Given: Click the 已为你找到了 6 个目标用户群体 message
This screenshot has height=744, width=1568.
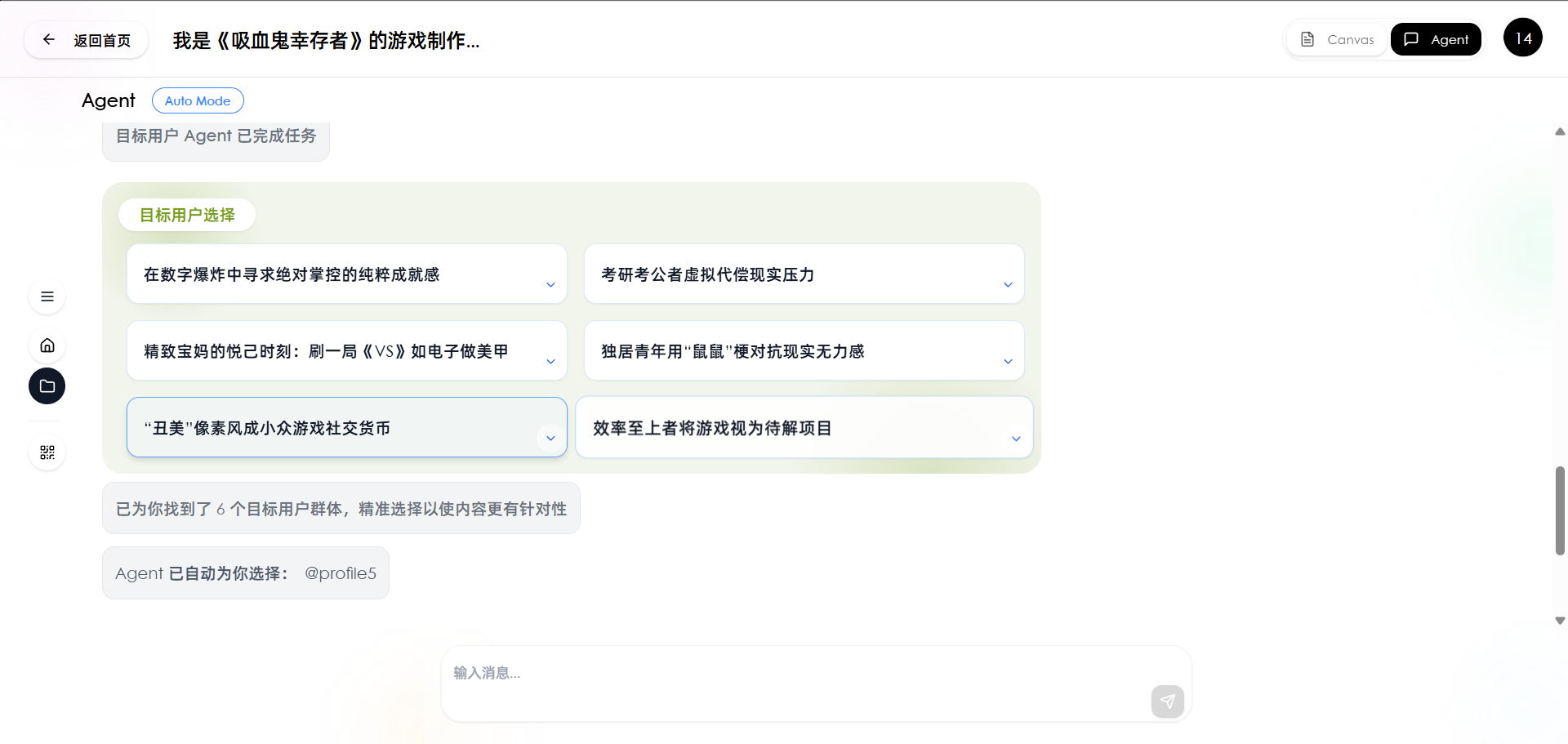Looking at the screenshot, I should pos(341,509).
